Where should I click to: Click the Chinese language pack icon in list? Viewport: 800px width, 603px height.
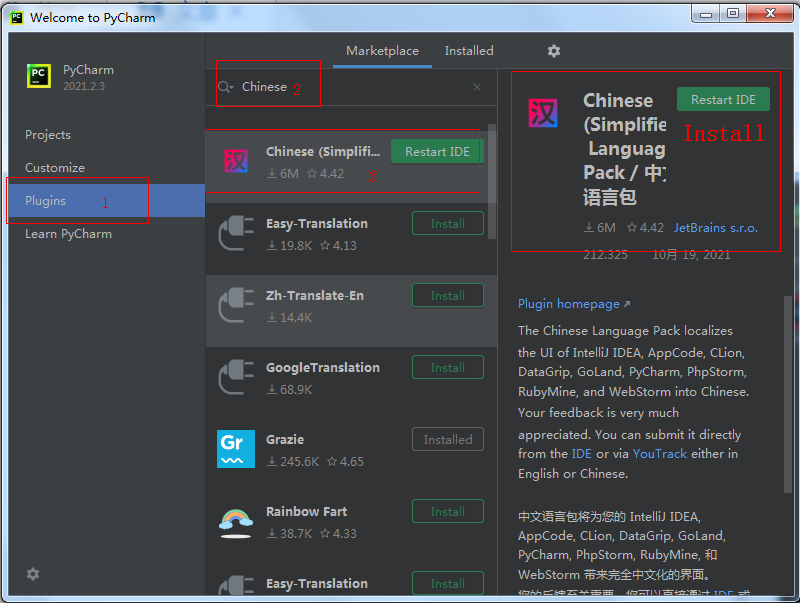[236, 161]
